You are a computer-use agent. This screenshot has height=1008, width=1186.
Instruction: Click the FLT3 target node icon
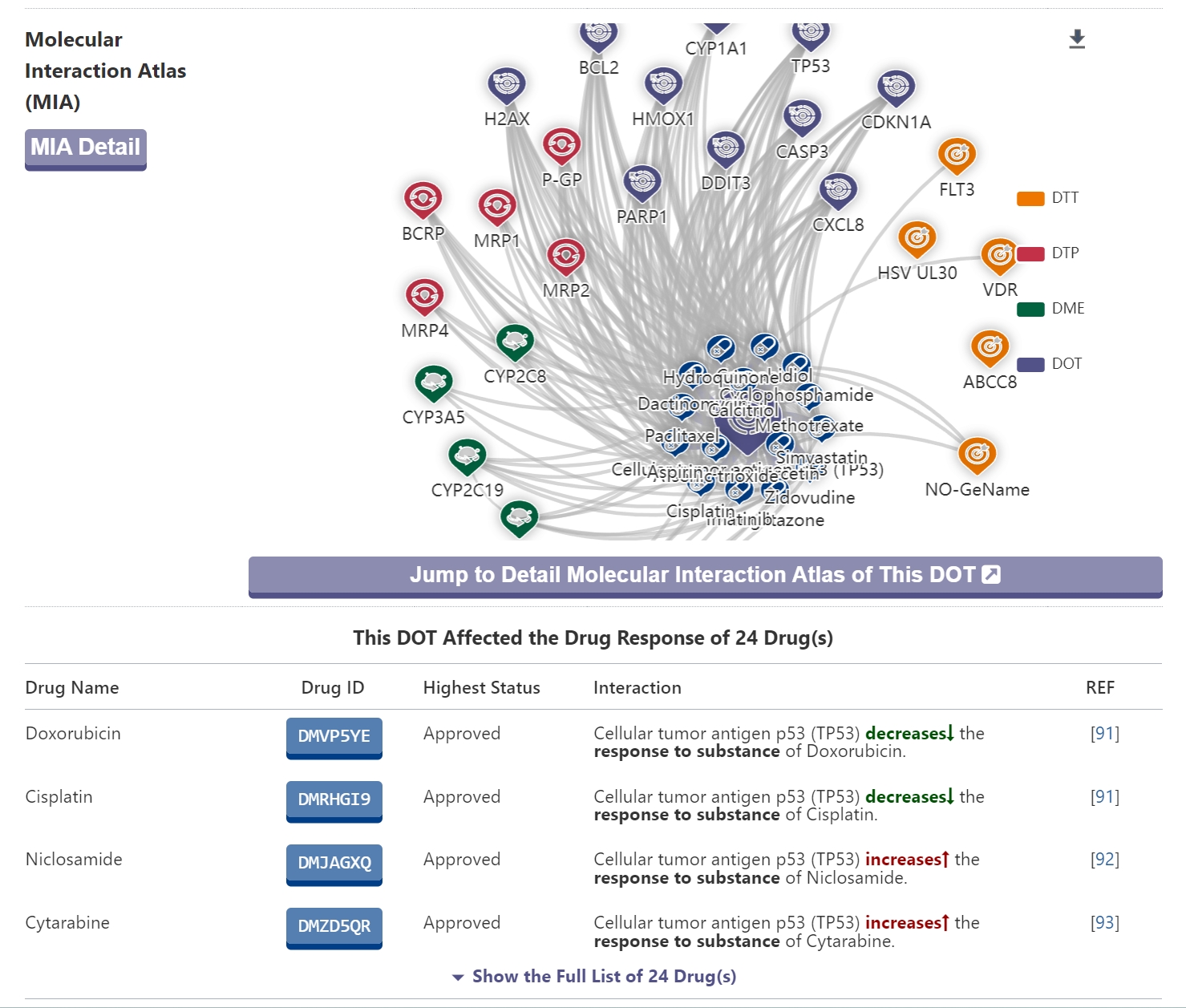pos(957,156)
